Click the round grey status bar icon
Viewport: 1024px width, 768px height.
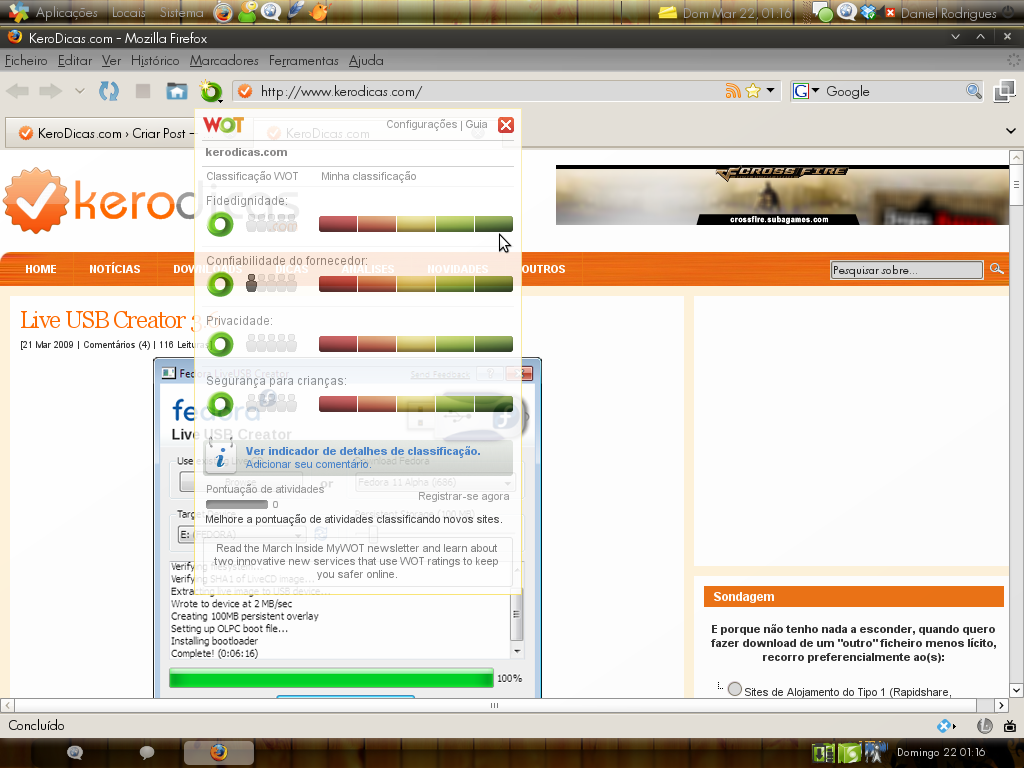pos(984,726)
